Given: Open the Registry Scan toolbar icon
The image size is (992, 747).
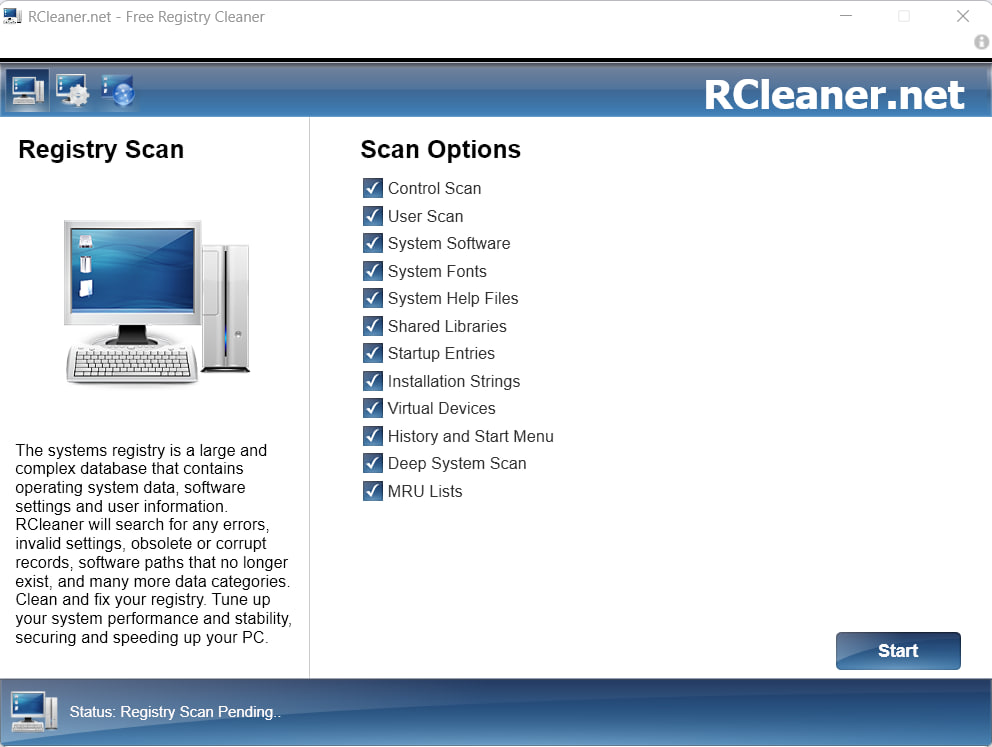Looking at the screenshot, I should (27, 90).
